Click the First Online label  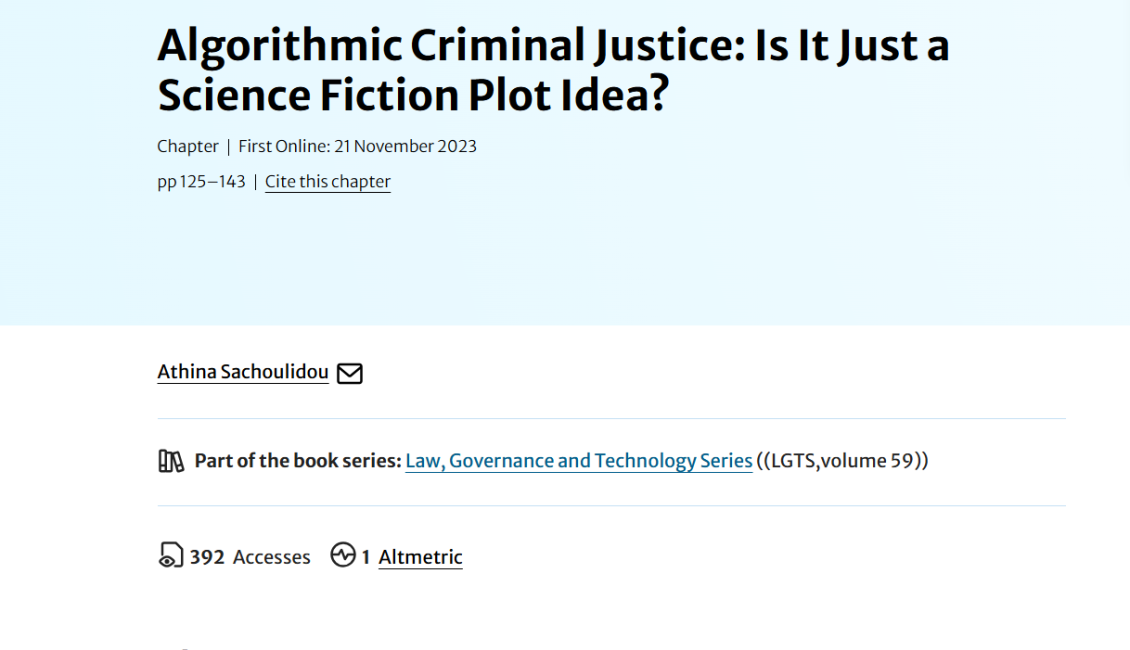(x=283, y=146)
